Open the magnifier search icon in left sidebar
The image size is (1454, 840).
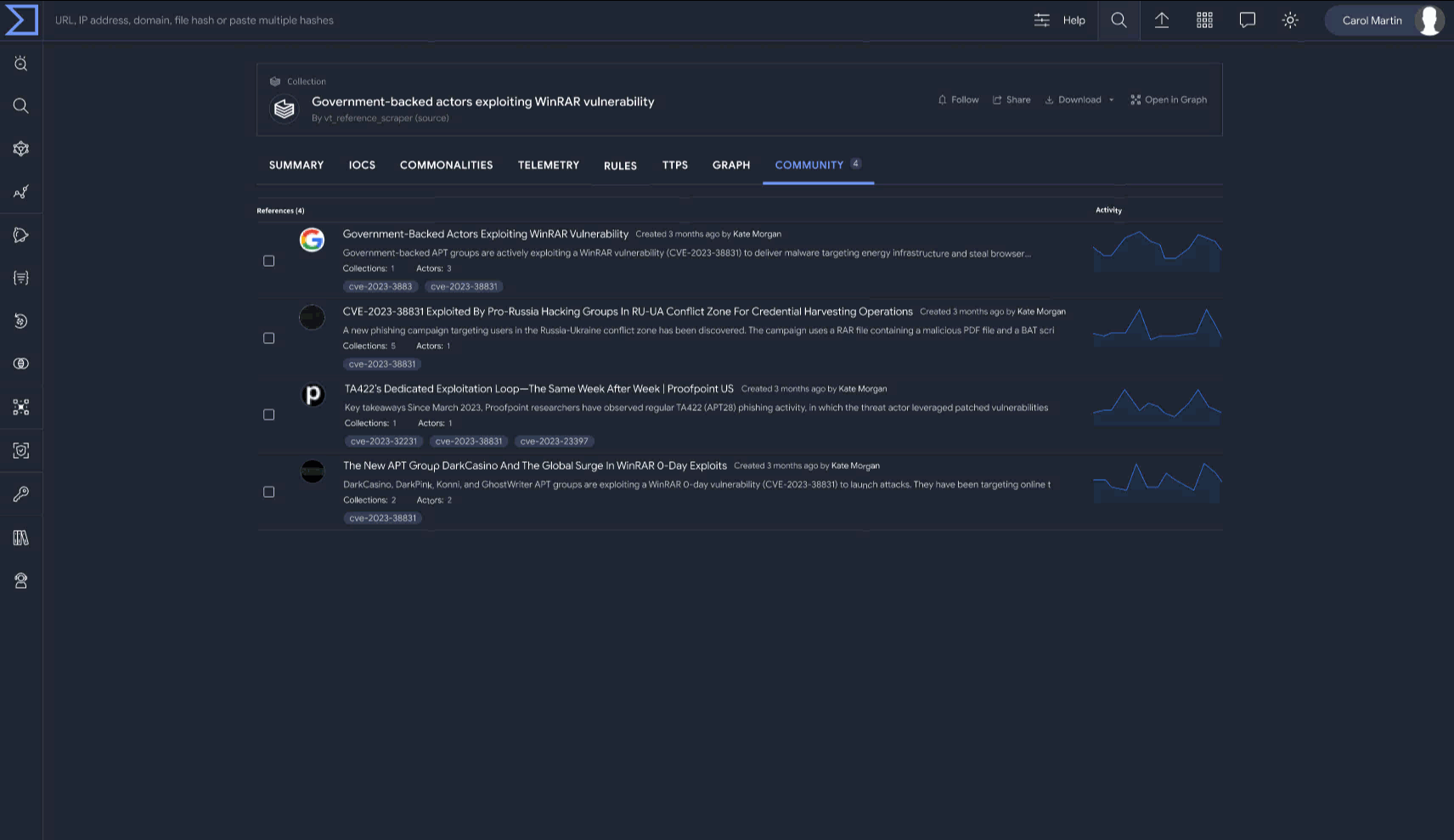click(x=21, y=105)
